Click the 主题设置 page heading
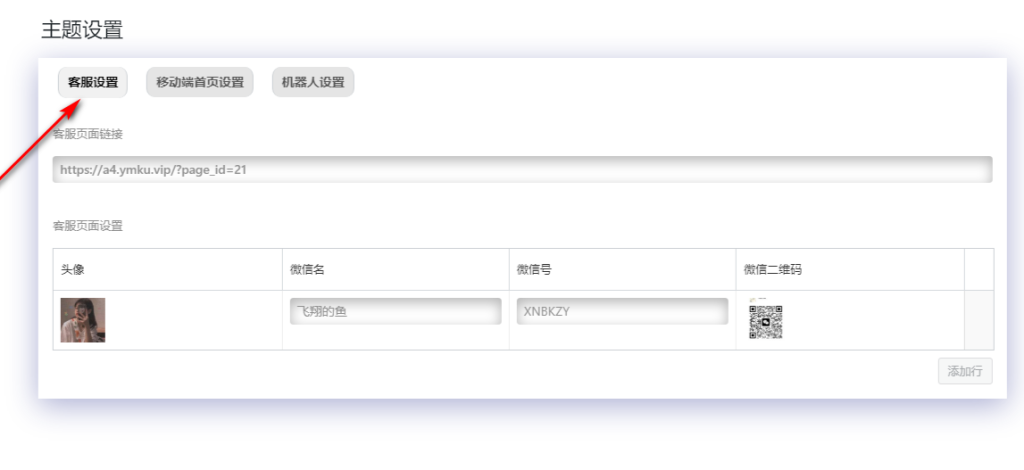 [82, 29]
